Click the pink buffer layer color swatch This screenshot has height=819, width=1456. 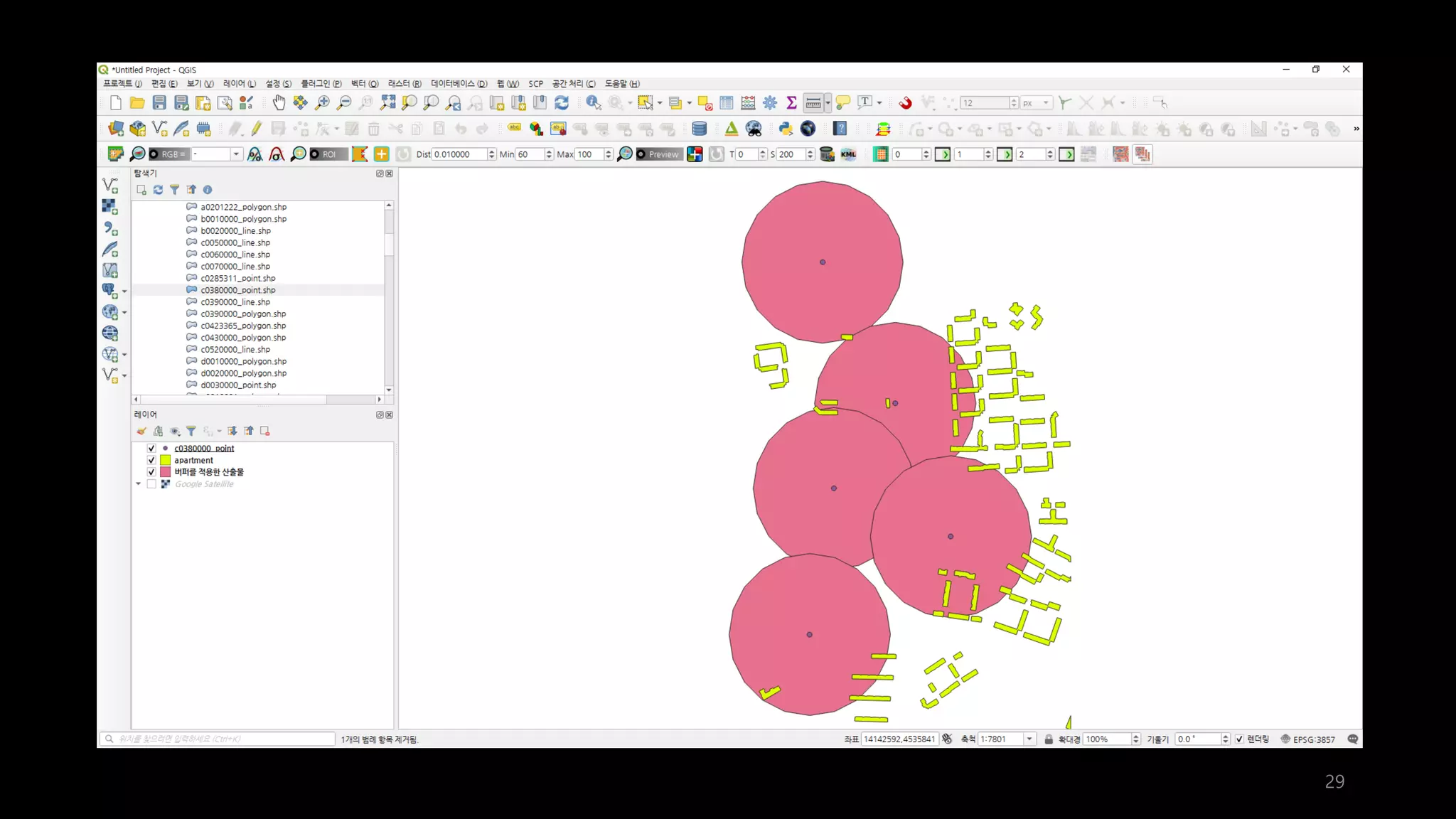click(165, 472)
